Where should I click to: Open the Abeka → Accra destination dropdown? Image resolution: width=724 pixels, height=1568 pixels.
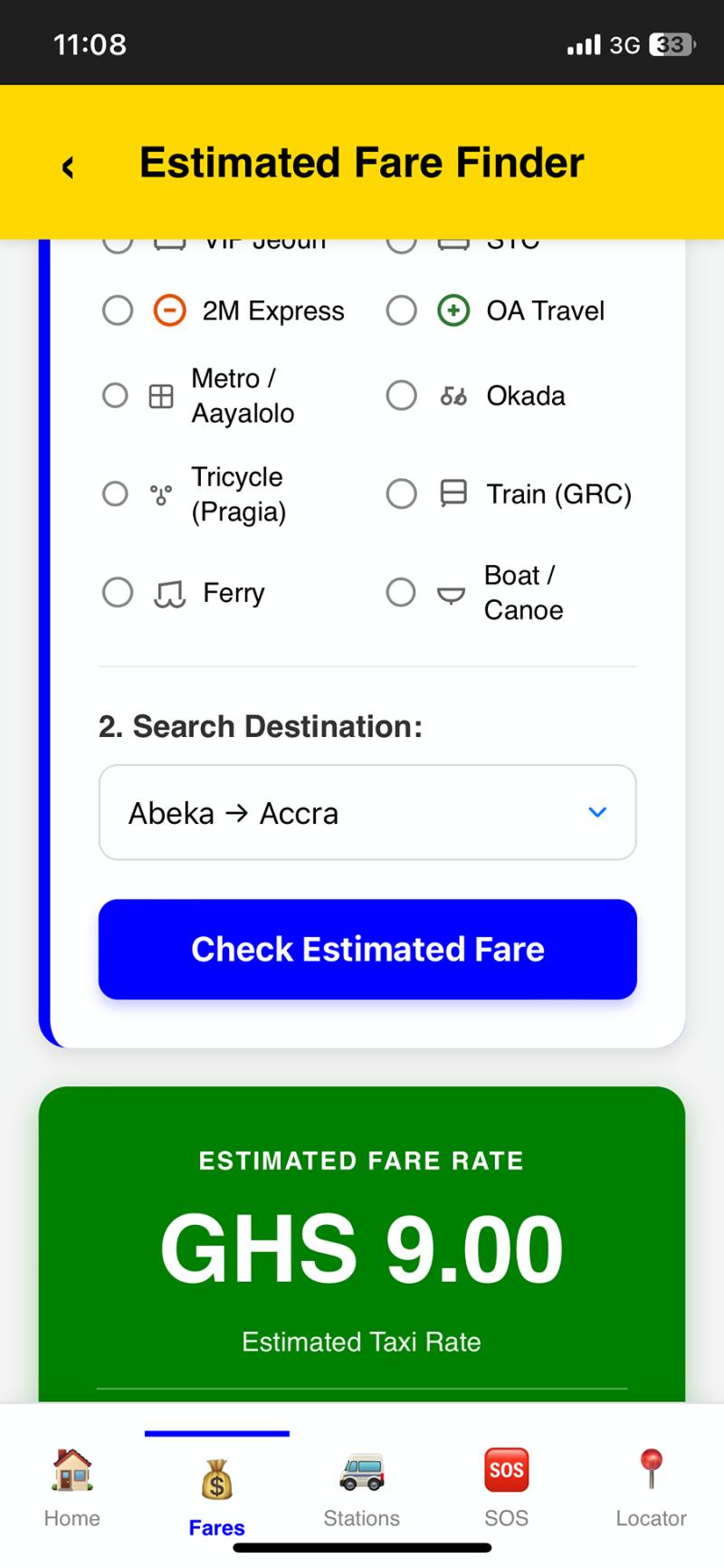367,812
